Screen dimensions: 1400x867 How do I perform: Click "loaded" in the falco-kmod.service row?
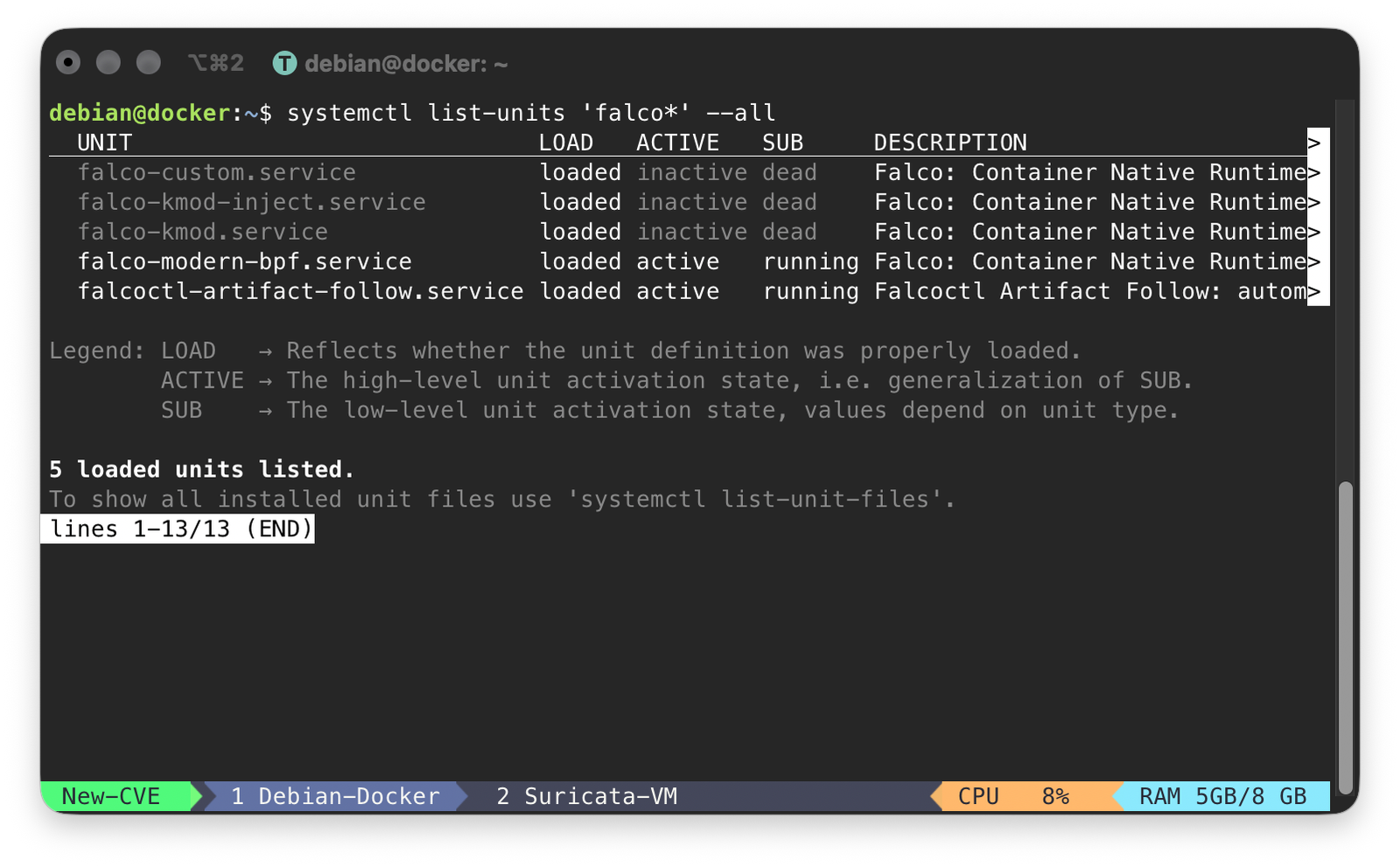click(x=580, y=232)
